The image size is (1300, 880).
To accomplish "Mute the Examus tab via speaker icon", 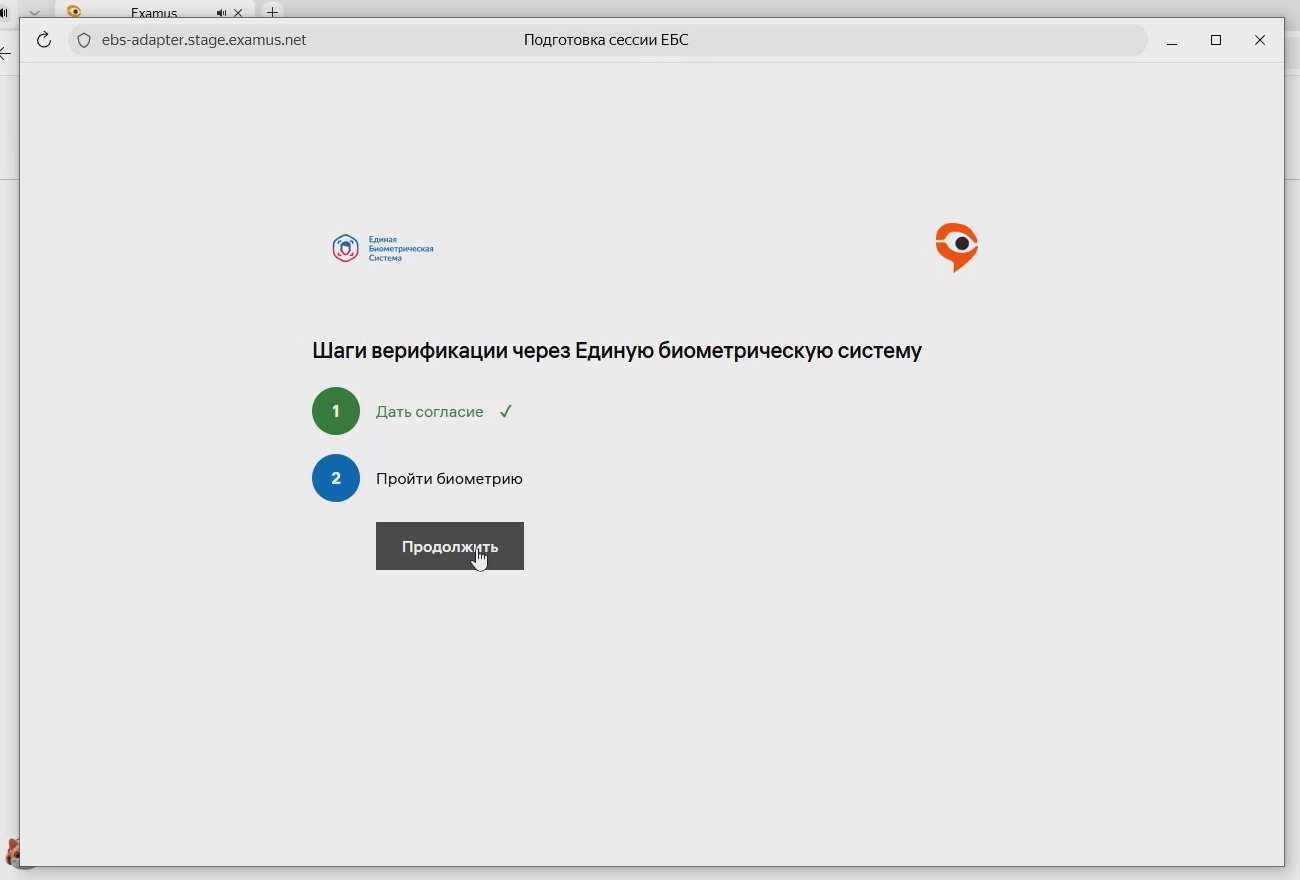I will (221, 13).
